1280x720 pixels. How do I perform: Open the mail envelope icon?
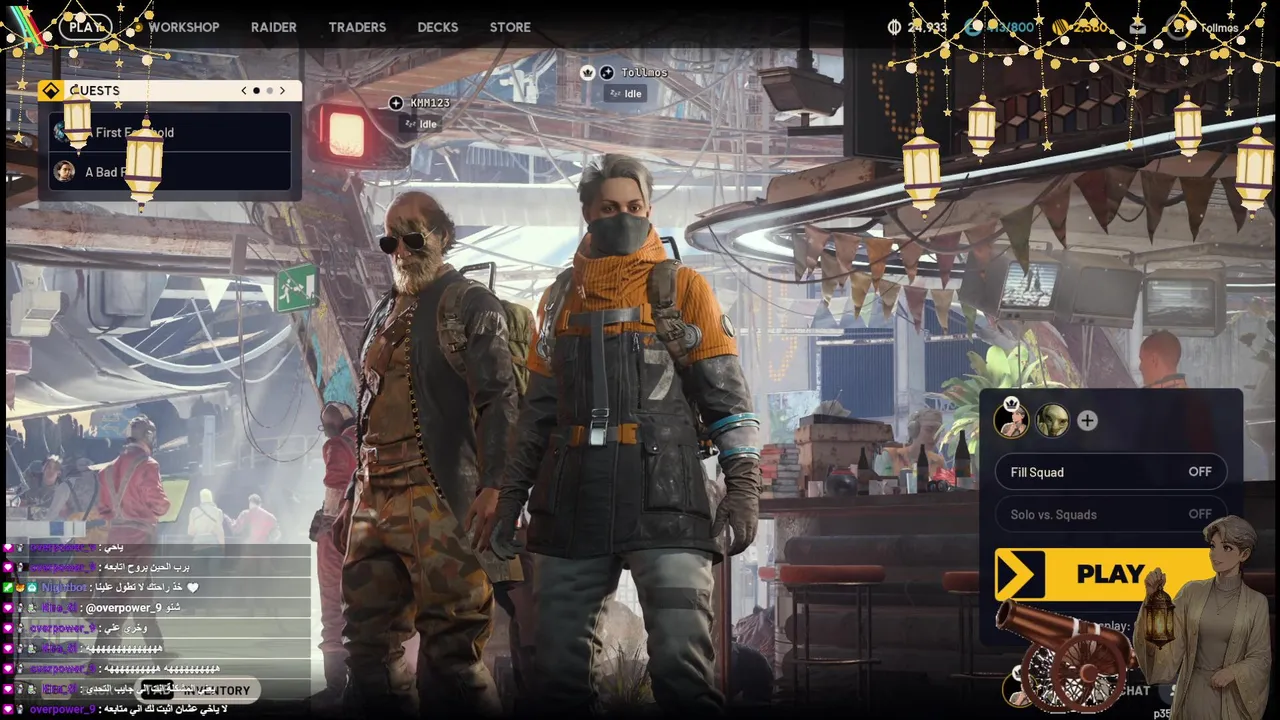point(1137,27)
